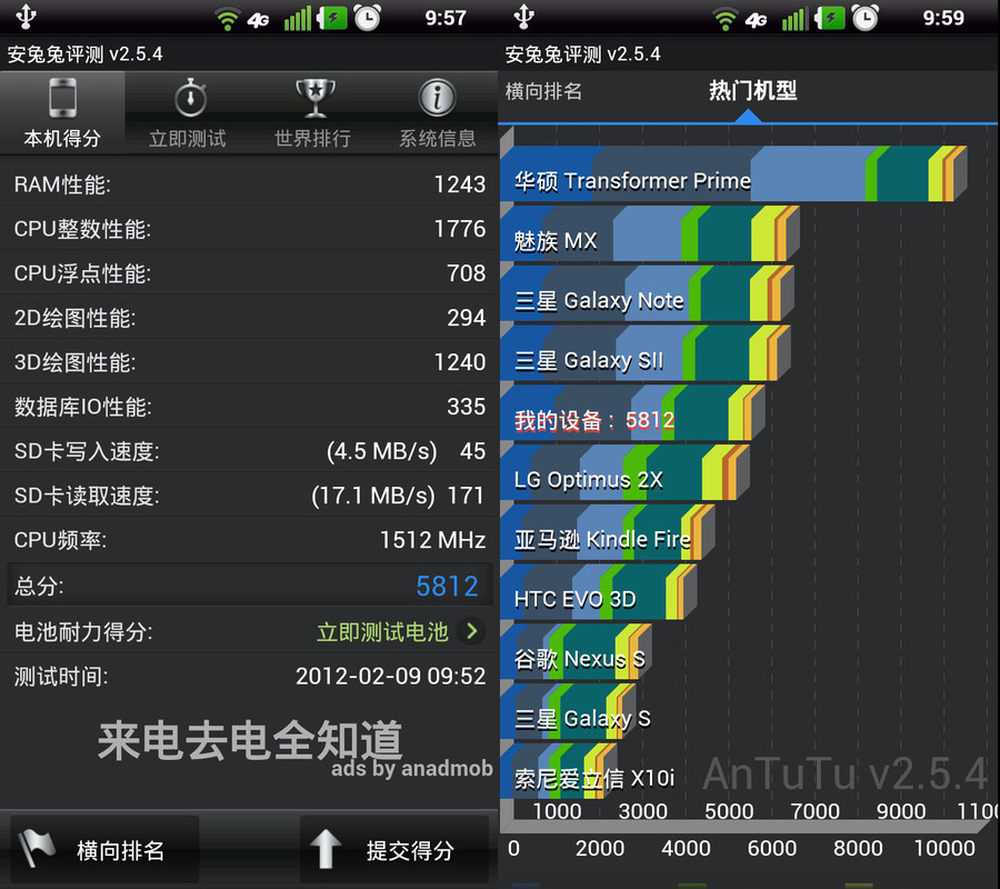Screen dimensions: 1000x889
Task: Tap the 9:59 clock in right status bar
Action: 944,18
